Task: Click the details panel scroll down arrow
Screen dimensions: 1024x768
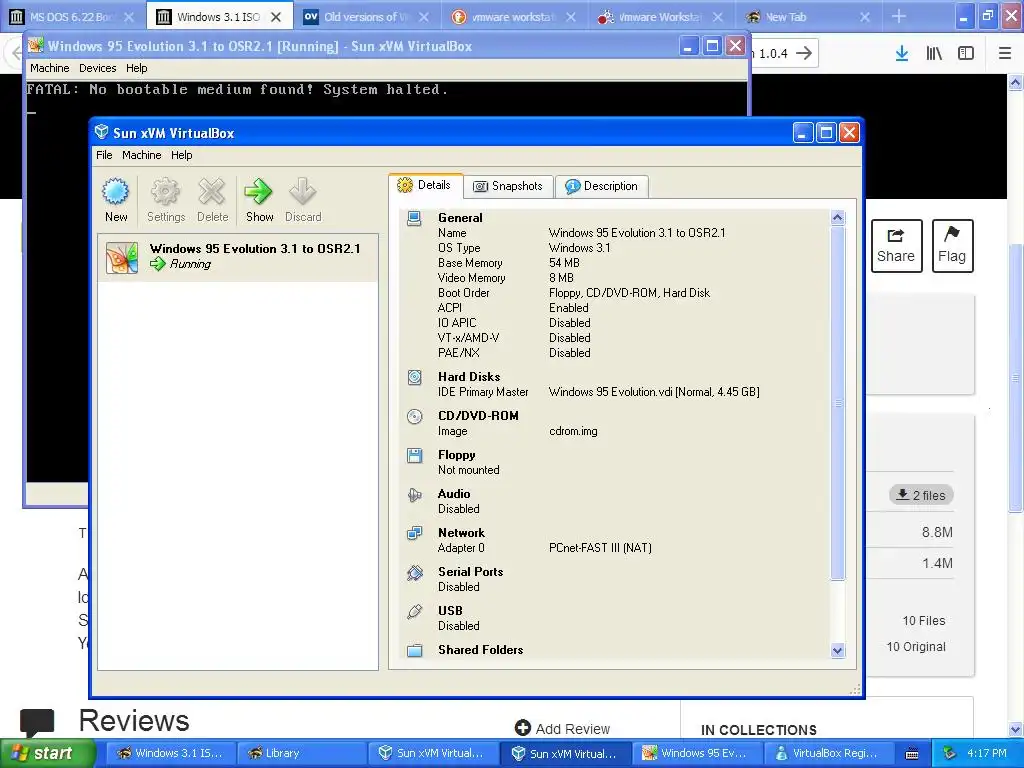Action: tap(838, 650)
